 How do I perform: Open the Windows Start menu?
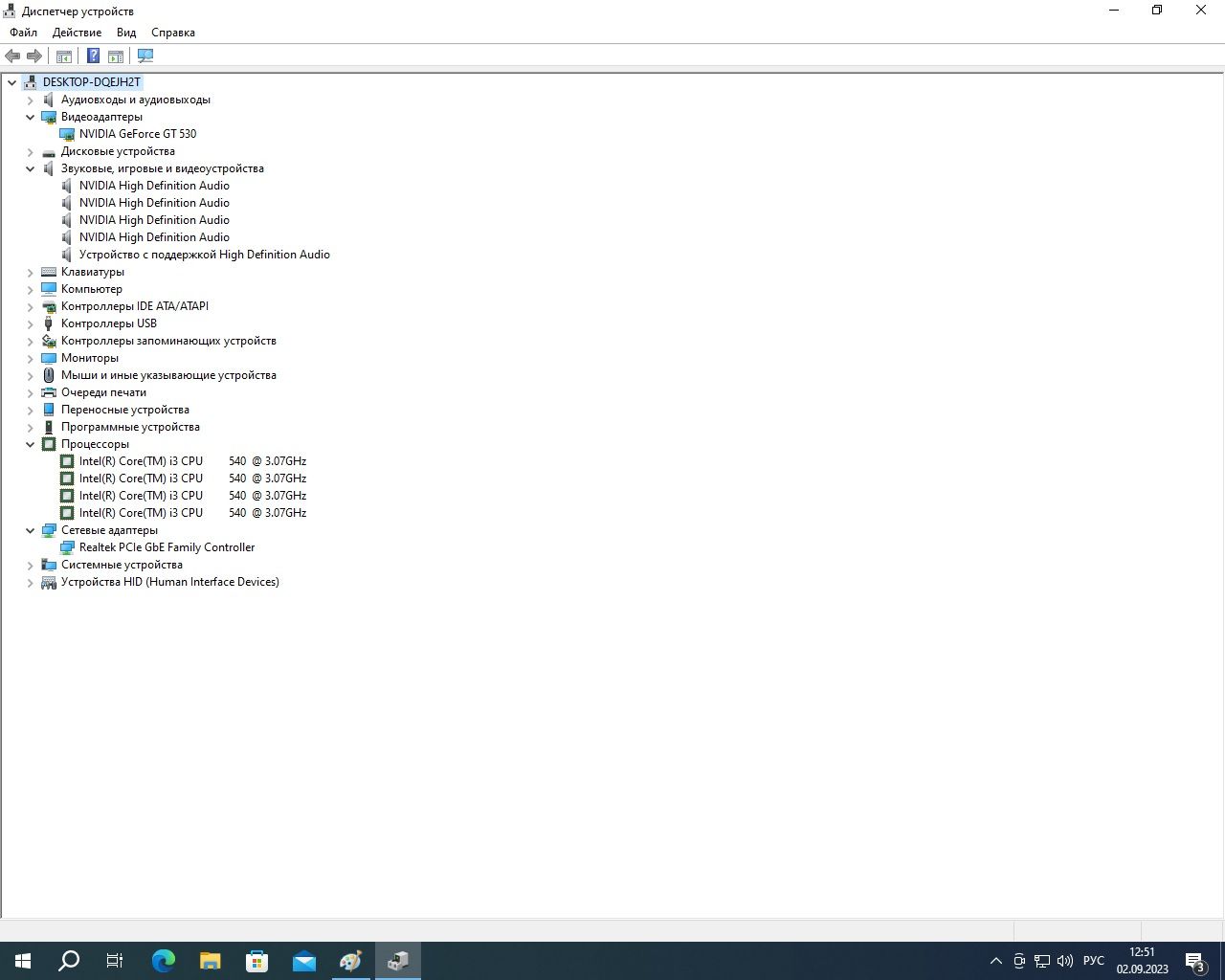(x=23, y=961)
